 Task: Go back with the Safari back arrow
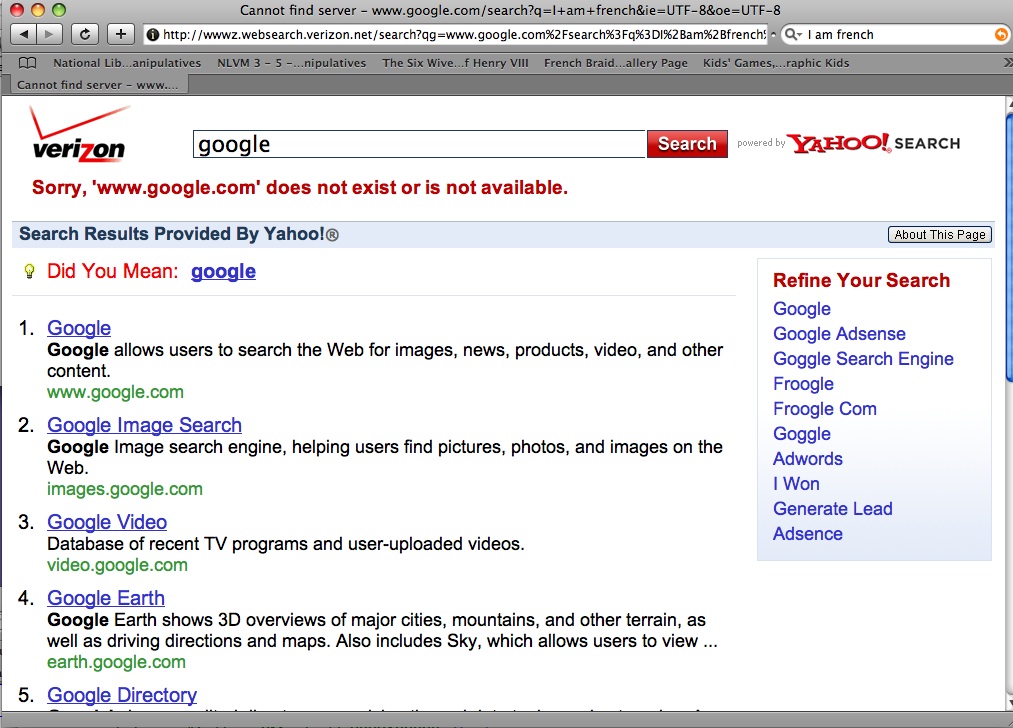coord(24,34)
